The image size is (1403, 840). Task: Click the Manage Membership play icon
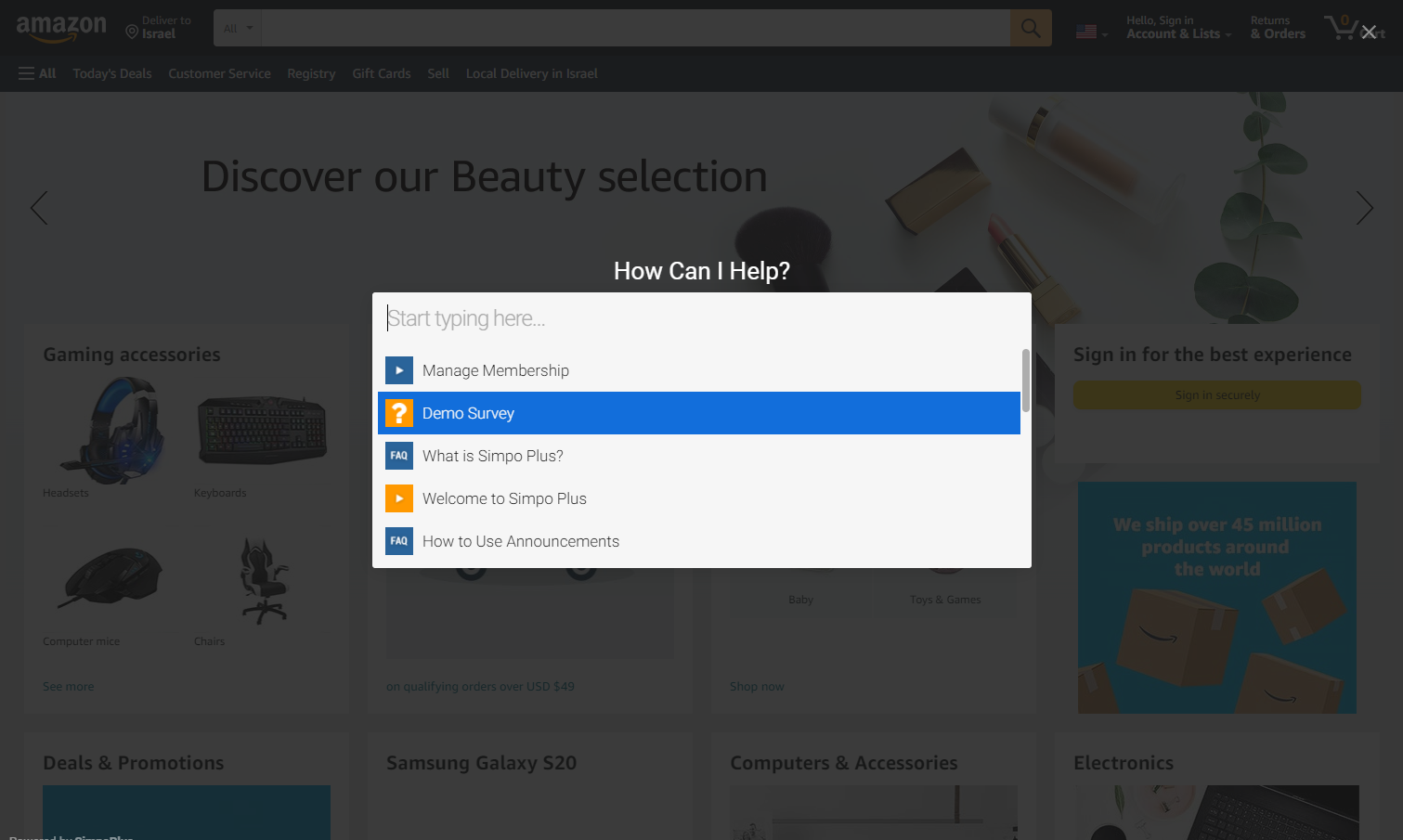tap(399, 370)
